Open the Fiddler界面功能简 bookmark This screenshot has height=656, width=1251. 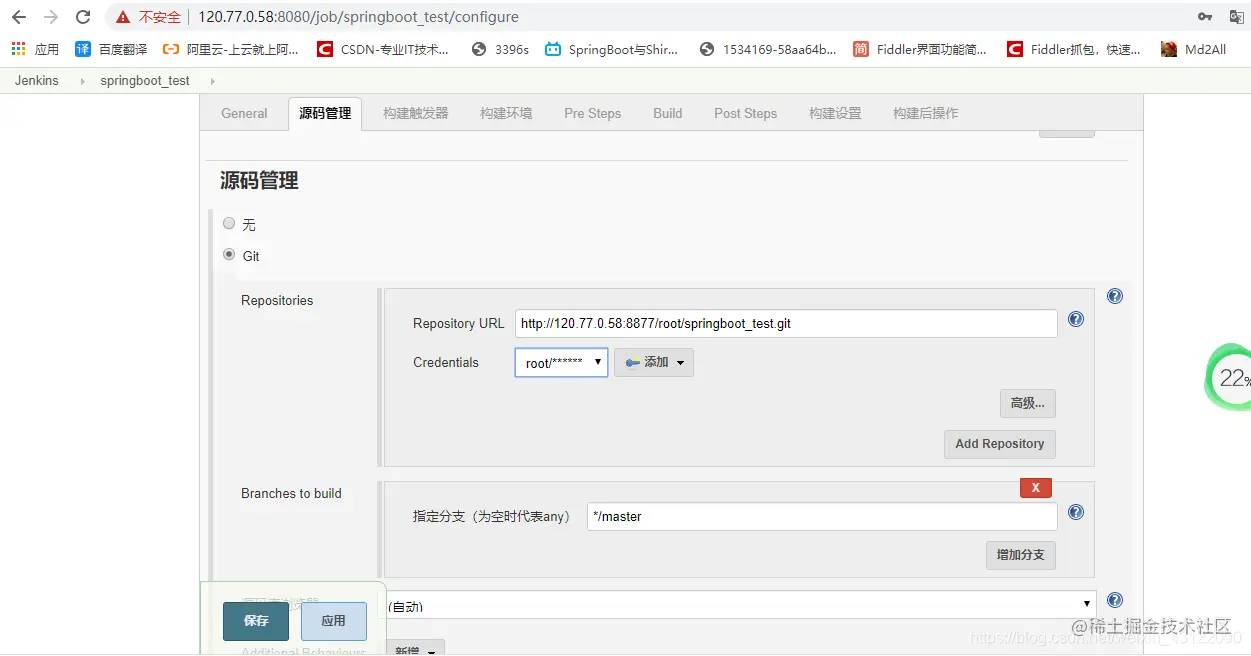coord(920,49)
